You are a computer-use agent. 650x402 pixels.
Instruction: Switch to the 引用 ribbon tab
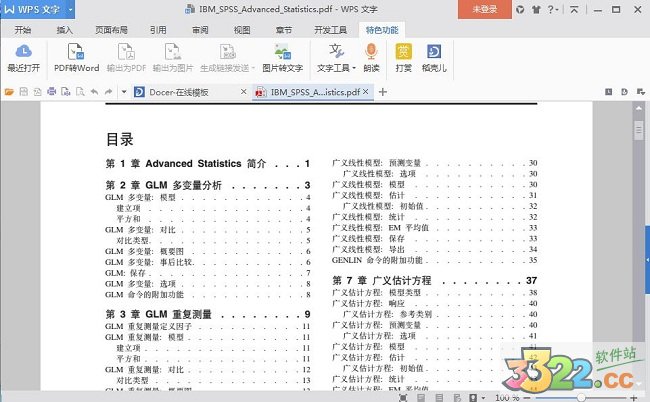point(158,30)
